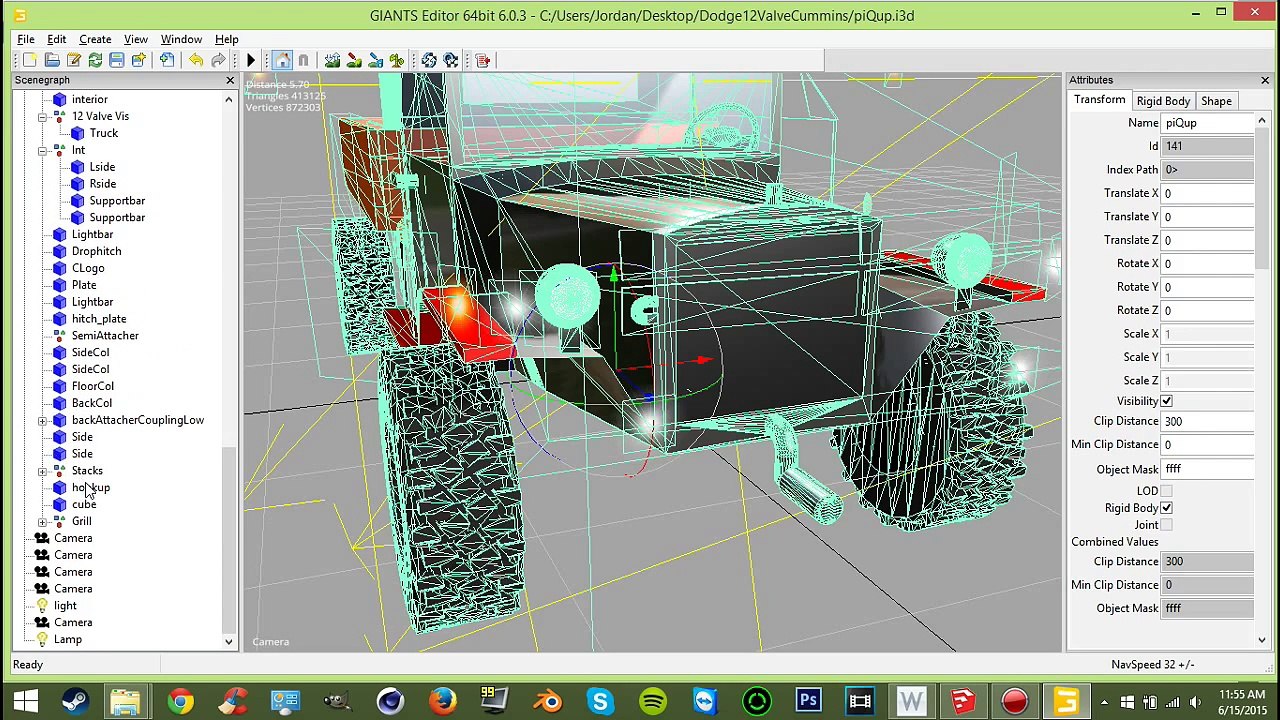Image resolution: width=1280 pixels, height=720 pixels.
Task: Launch Blender from the taskbar
Action: pyautogui.click(x=548, y=700)
